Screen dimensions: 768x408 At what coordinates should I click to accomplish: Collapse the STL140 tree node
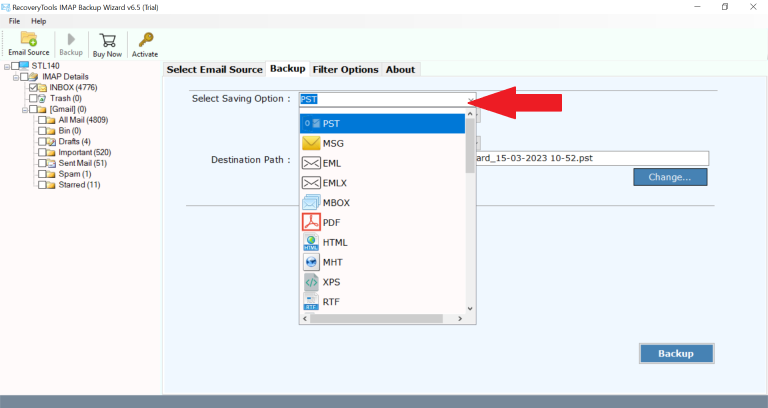(7, 66)
